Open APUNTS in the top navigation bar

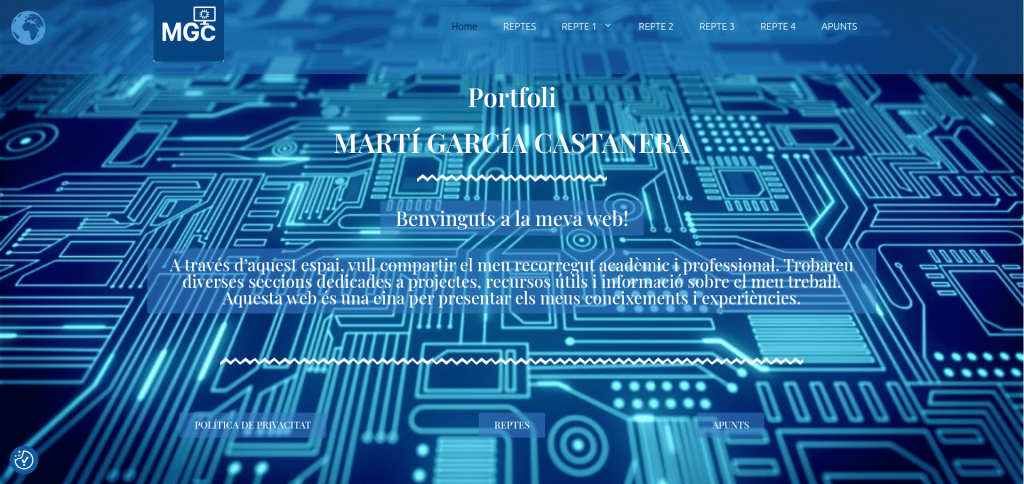click(839, 27)
